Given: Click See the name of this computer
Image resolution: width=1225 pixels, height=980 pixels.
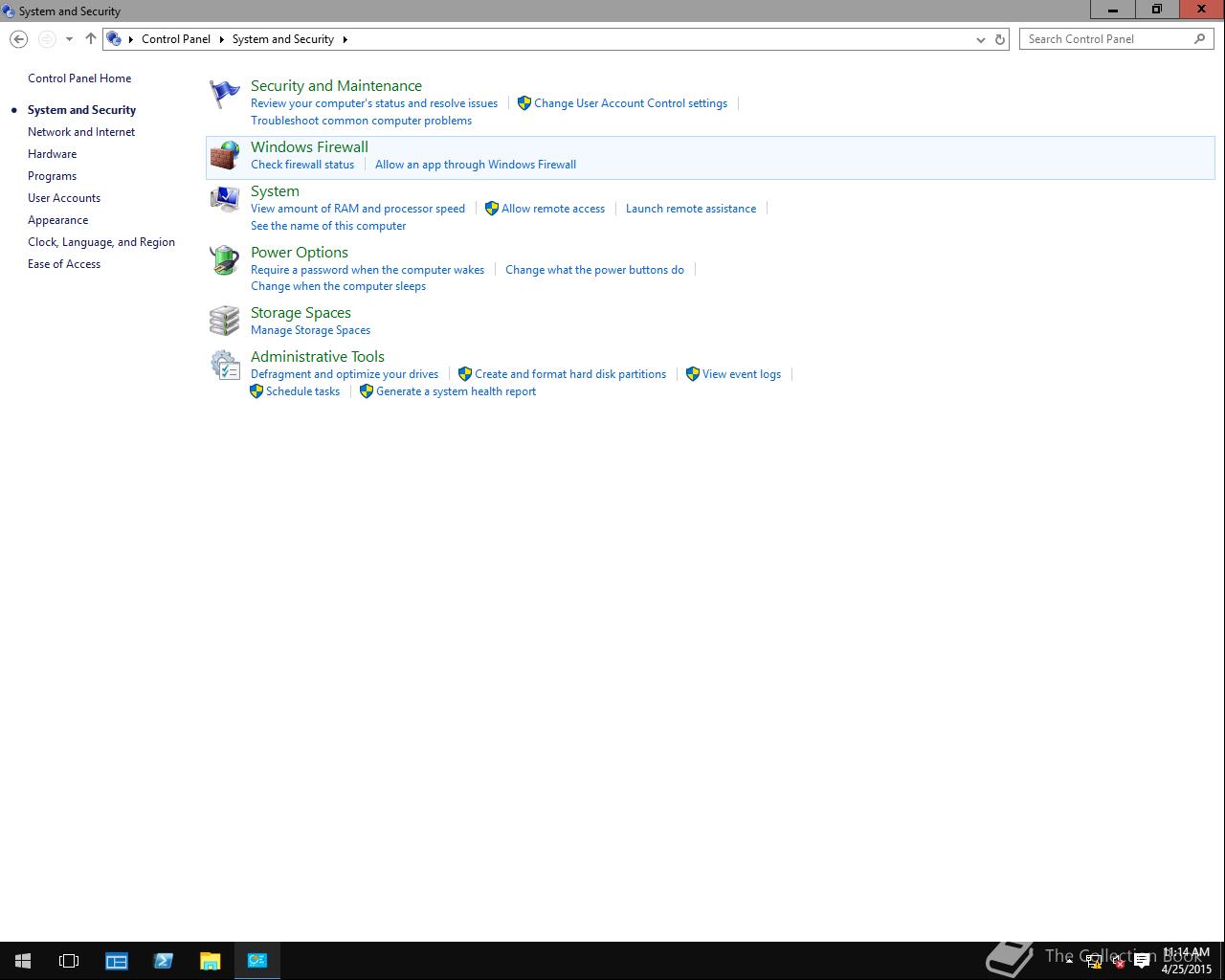Looking at the screenshot, I should point(328,226).
